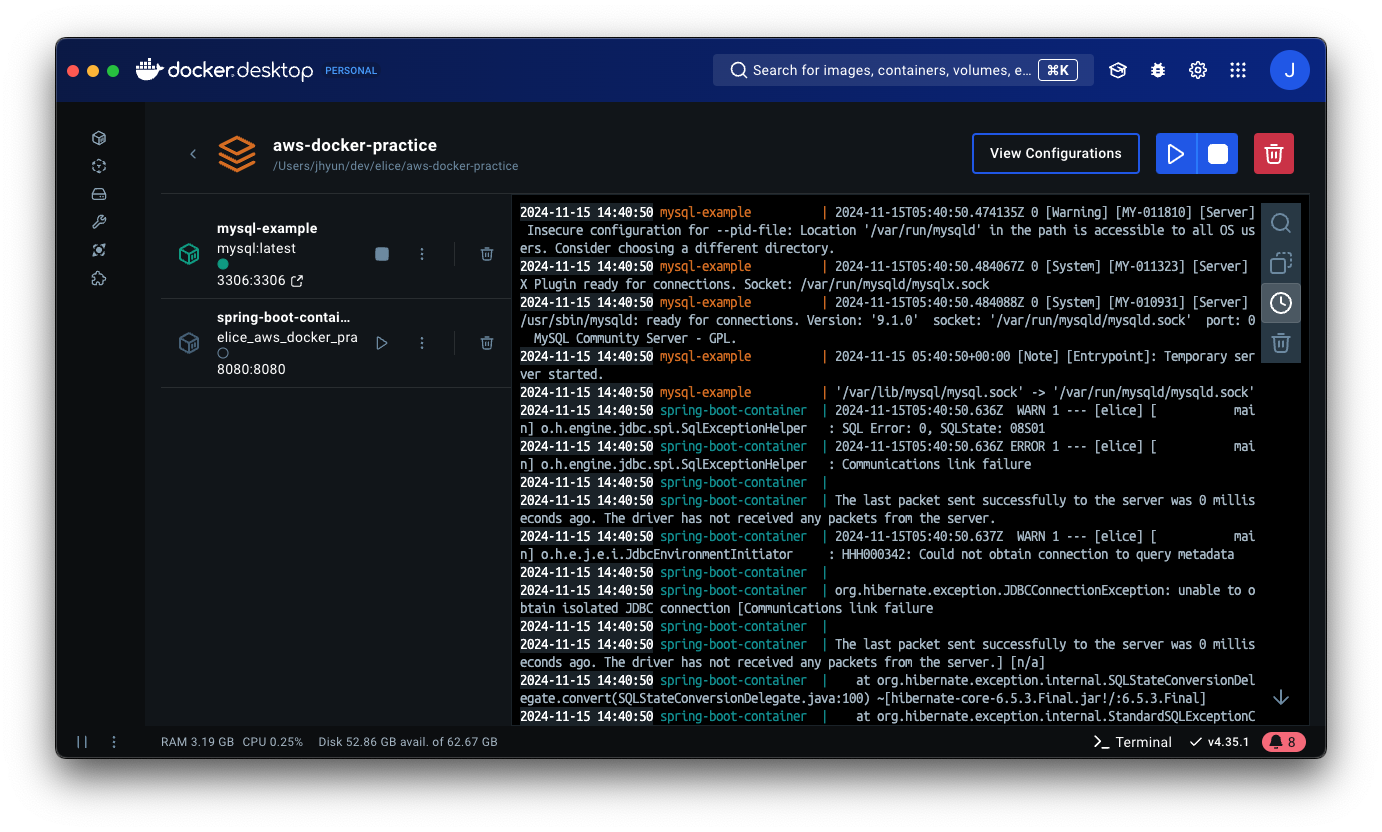Stop the mysql-example container
The image size is (1382, 832).
[x=382, y=255]
